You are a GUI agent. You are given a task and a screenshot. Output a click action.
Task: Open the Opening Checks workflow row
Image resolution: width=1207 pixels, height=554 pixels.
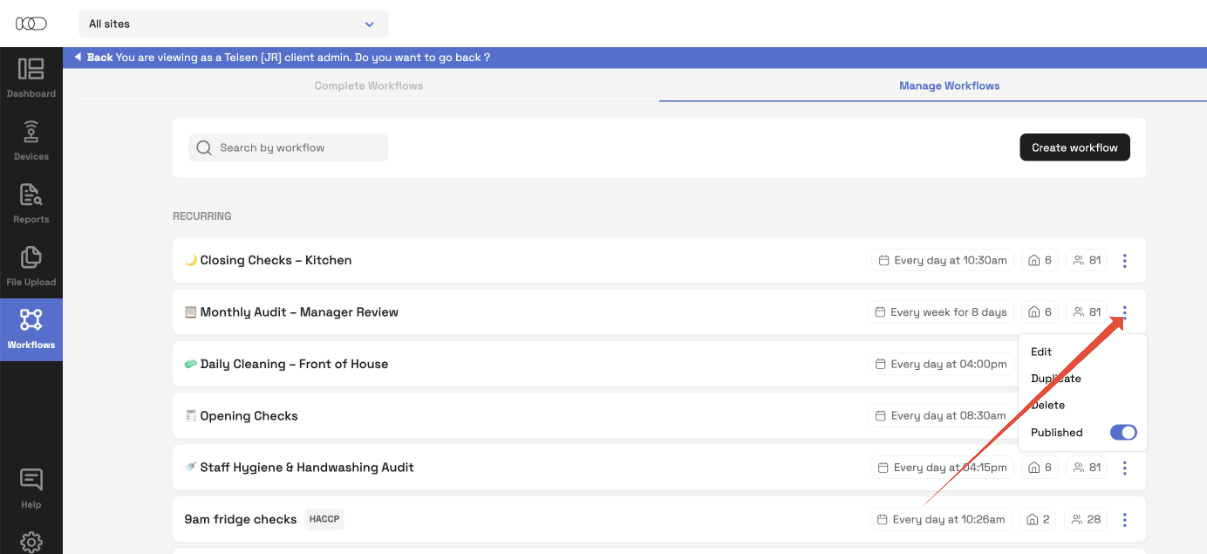[249, 416]
